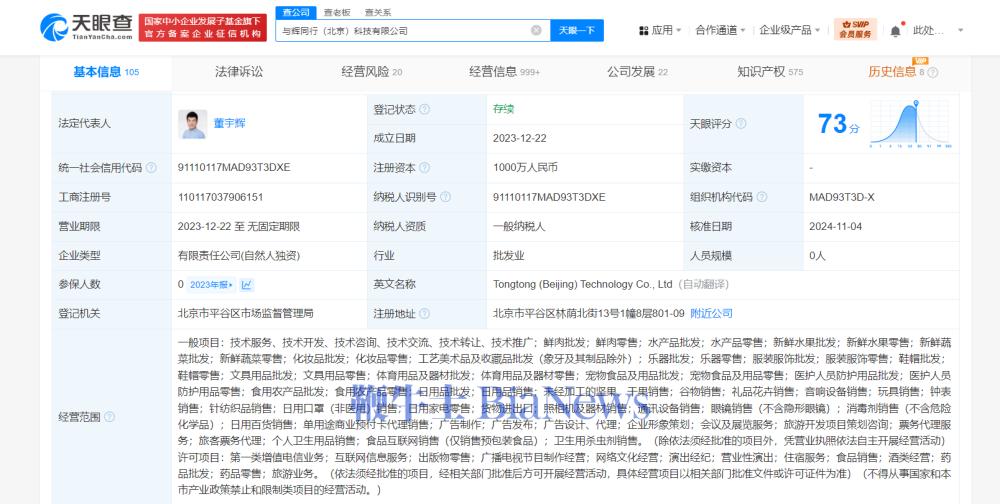Show help for 纳税人识别号 question icon
1000x504 pixels.
point(445,197)
